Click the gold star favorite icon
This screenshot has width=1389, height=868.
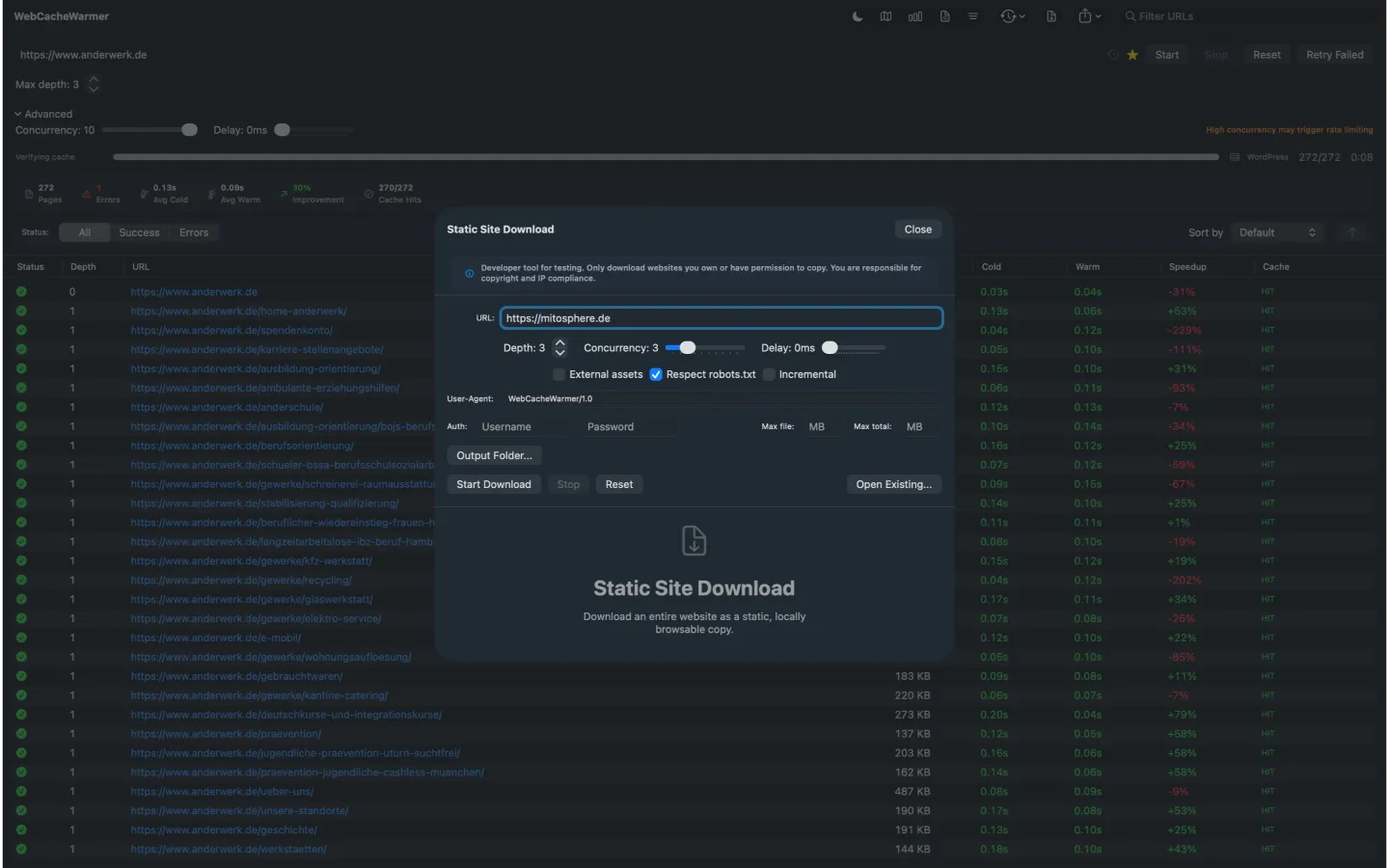pos(1132,55)
